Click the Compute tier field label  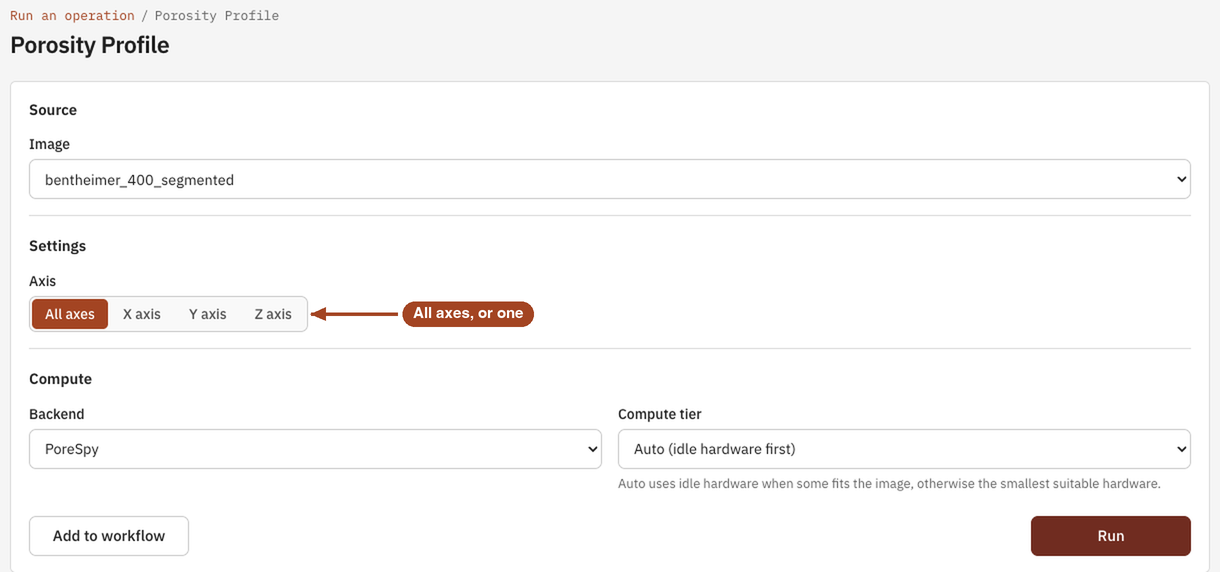[660, 414]
